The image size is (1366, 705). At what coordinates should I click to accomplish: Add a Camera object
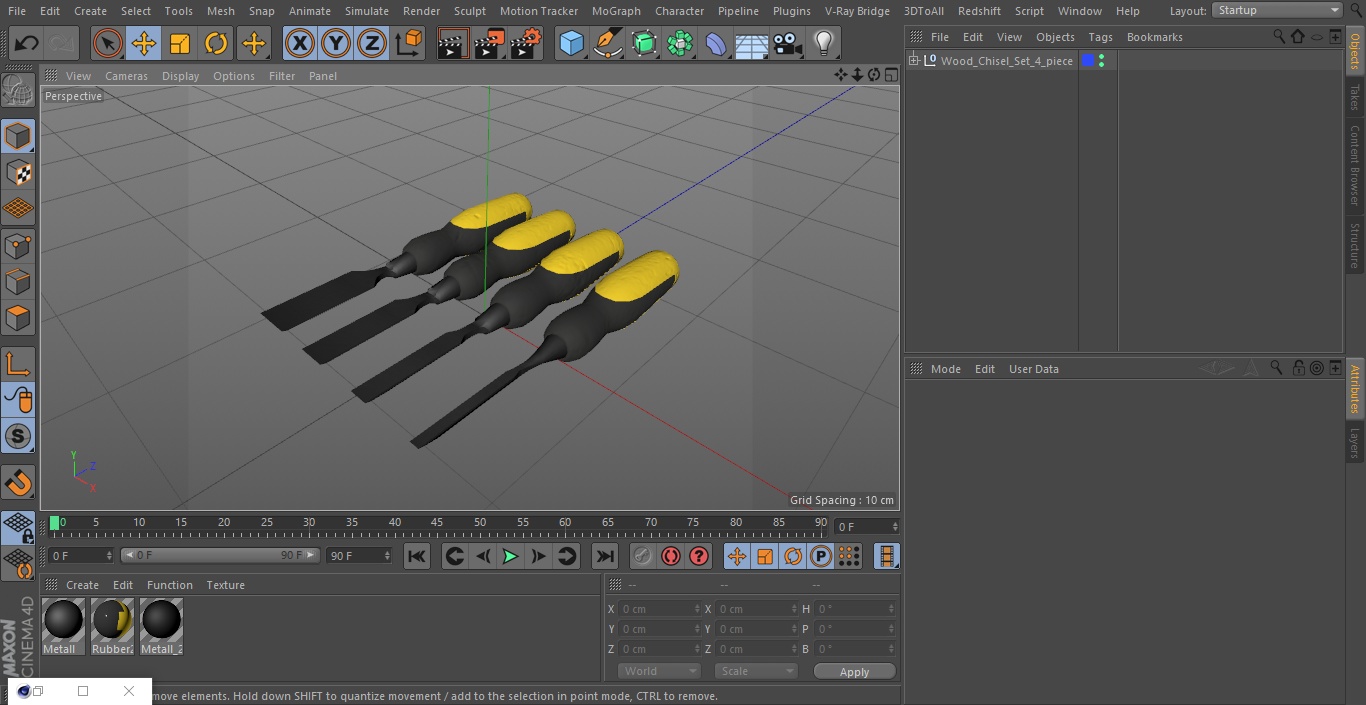tap(788, 44)
